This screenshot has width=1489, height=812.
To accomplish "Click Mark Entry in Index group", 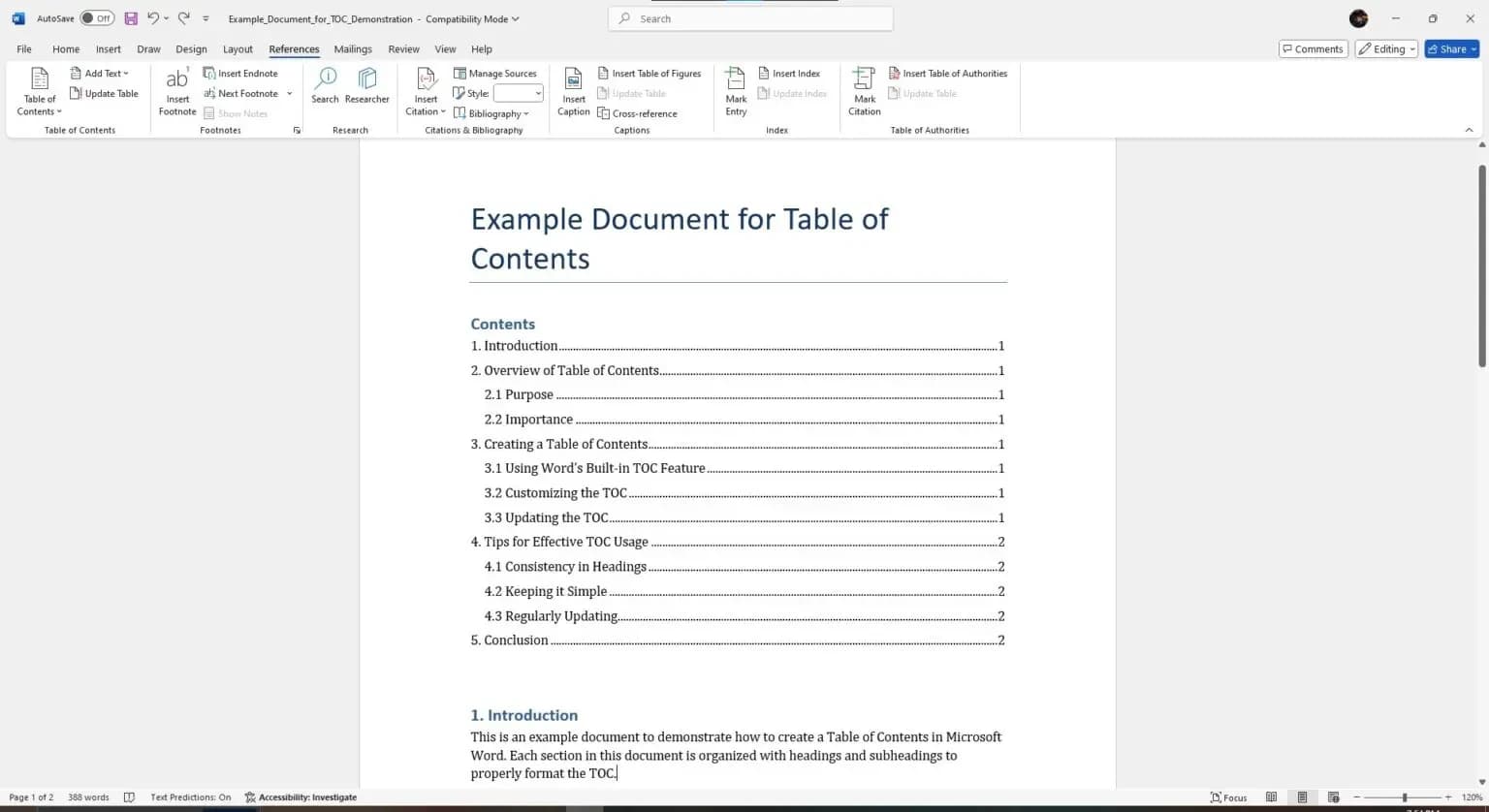I will pyautogui.click(x=736, y=92).
